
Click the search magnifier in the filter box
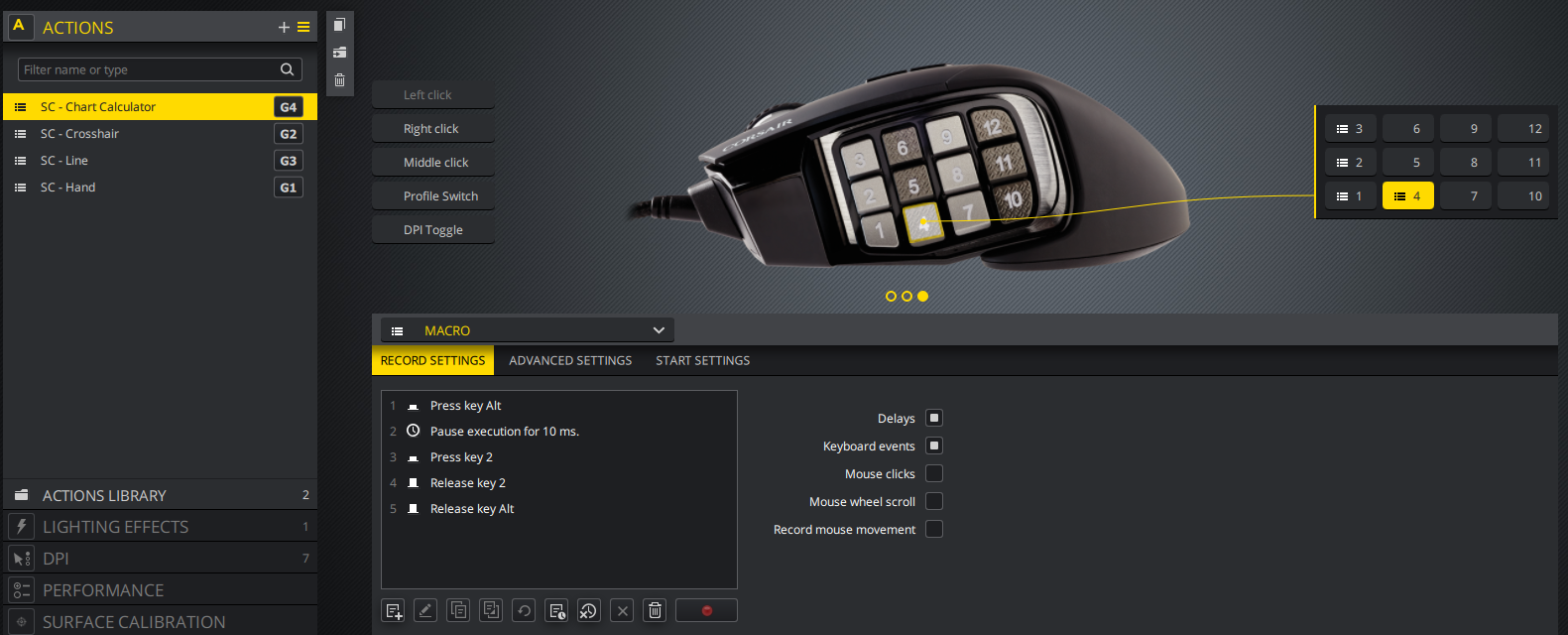pos(287,69)
